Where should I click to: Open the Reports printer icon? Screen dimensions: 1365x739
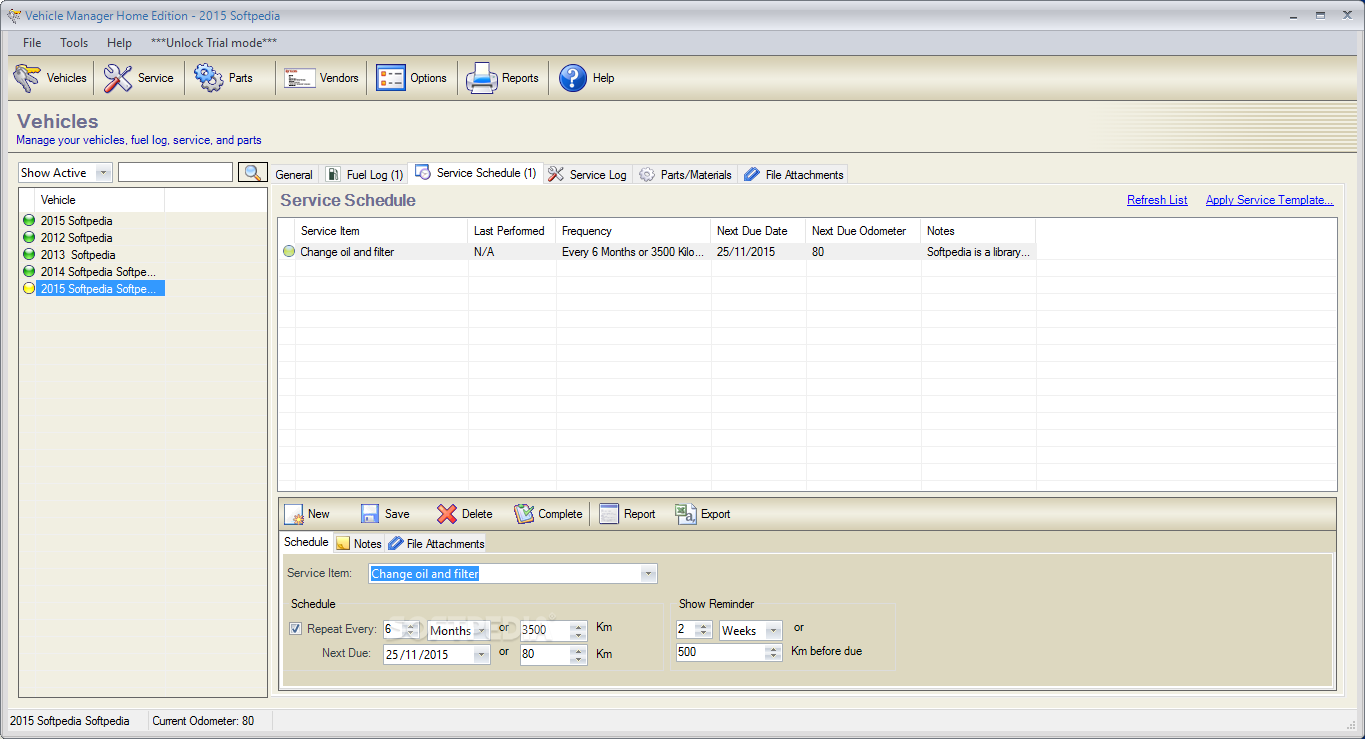point(482,78)
